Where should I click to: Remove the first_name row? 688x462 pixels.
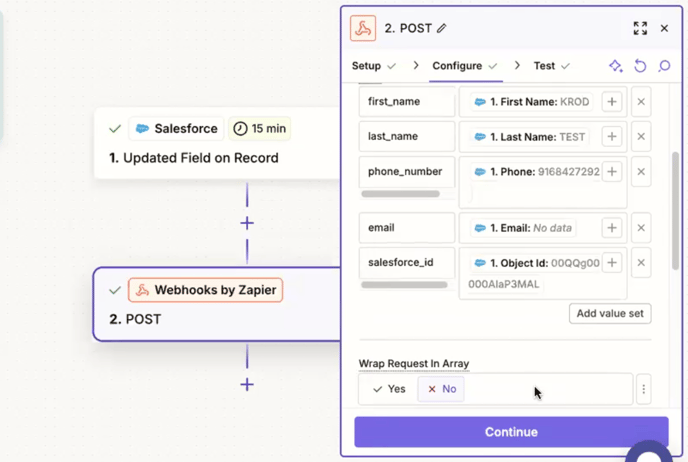pos(641,102)
